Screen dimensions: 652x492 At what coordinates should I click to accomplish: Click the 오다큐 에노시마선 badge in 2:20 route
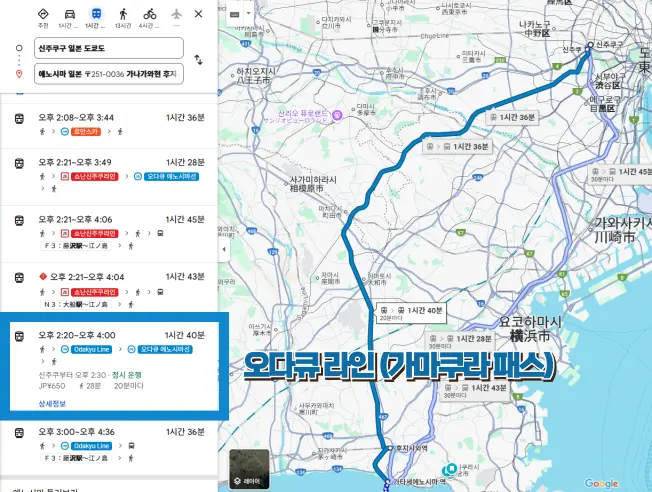click(x=165, y=349)
